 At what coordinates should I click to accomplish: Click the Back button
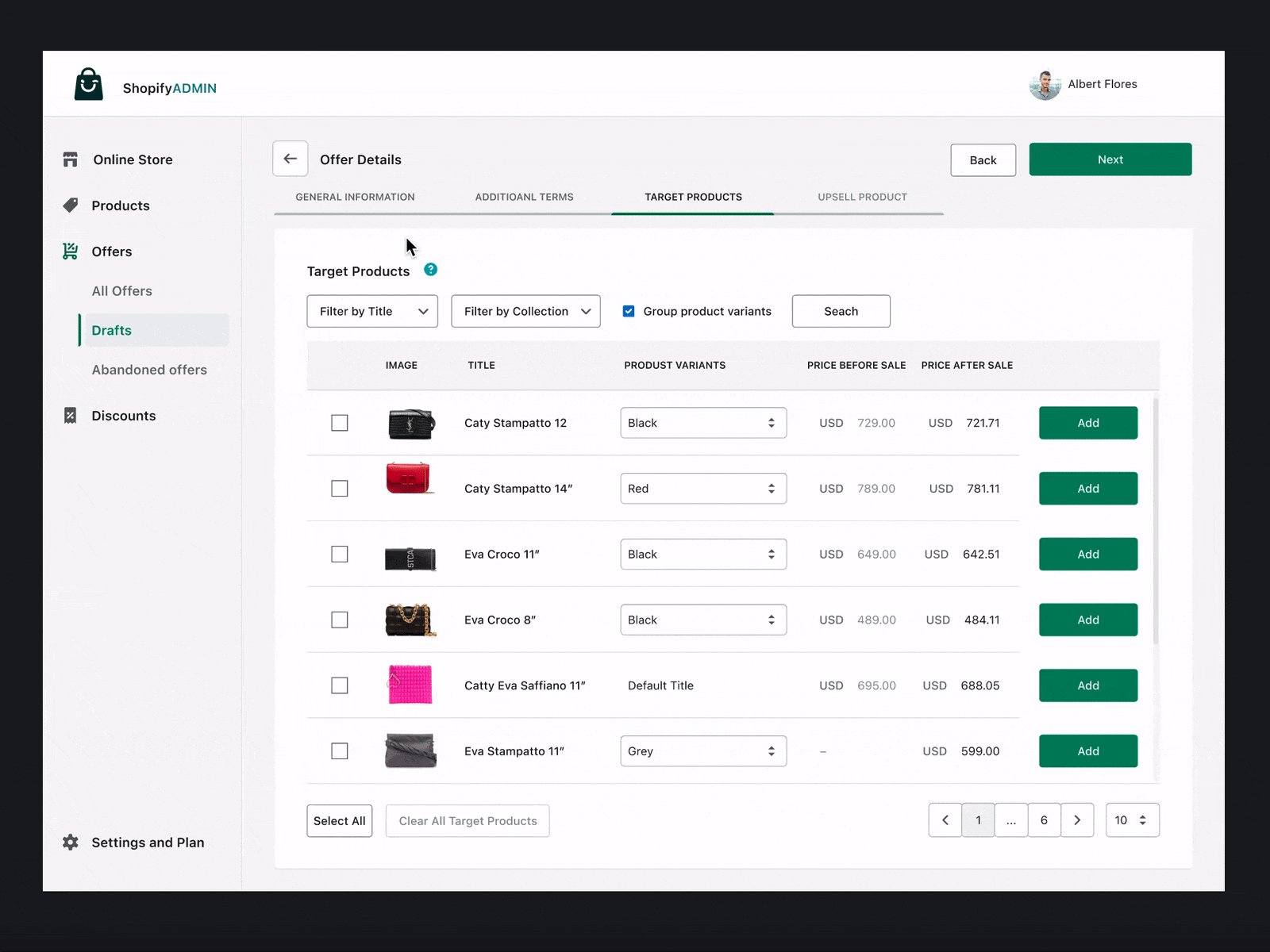pyautogui.click(x=983, y=160)
